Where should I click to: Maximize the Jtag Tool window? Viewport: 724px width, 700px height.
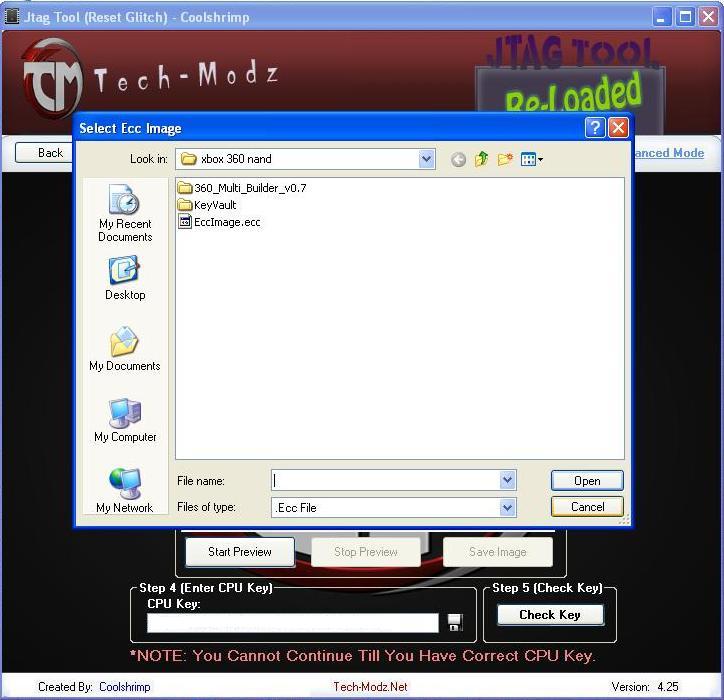[685, 17]
